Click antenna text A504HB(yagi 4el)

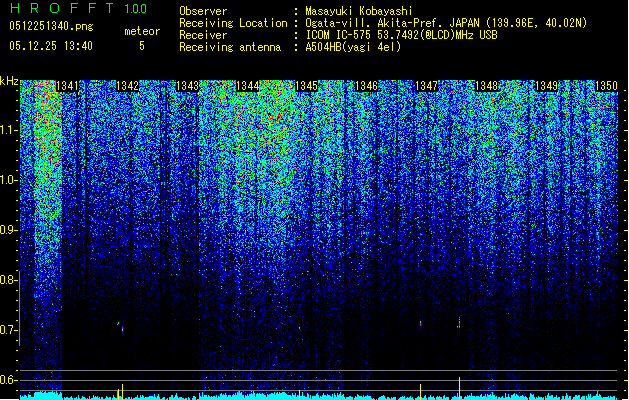(x=353, y=47)
